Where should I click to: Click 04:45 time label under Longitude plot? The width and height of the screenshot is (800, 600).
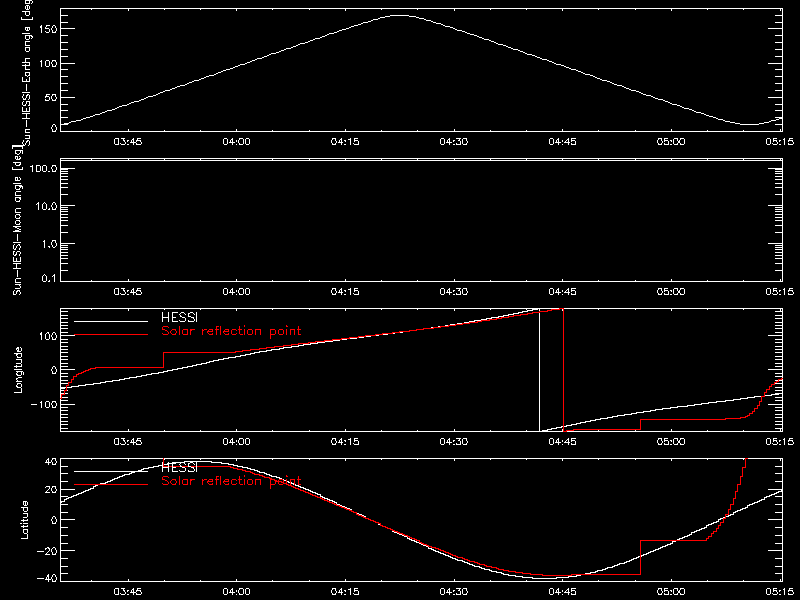(x=563, y=442)
